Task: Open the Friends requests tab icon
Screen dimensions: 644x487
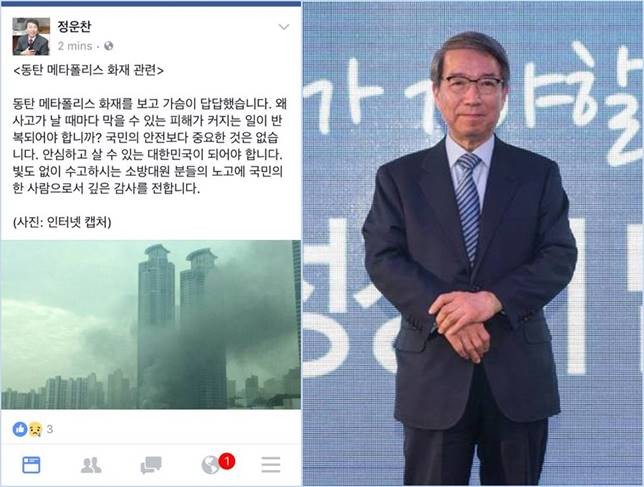Action: [x=91, y=465]
